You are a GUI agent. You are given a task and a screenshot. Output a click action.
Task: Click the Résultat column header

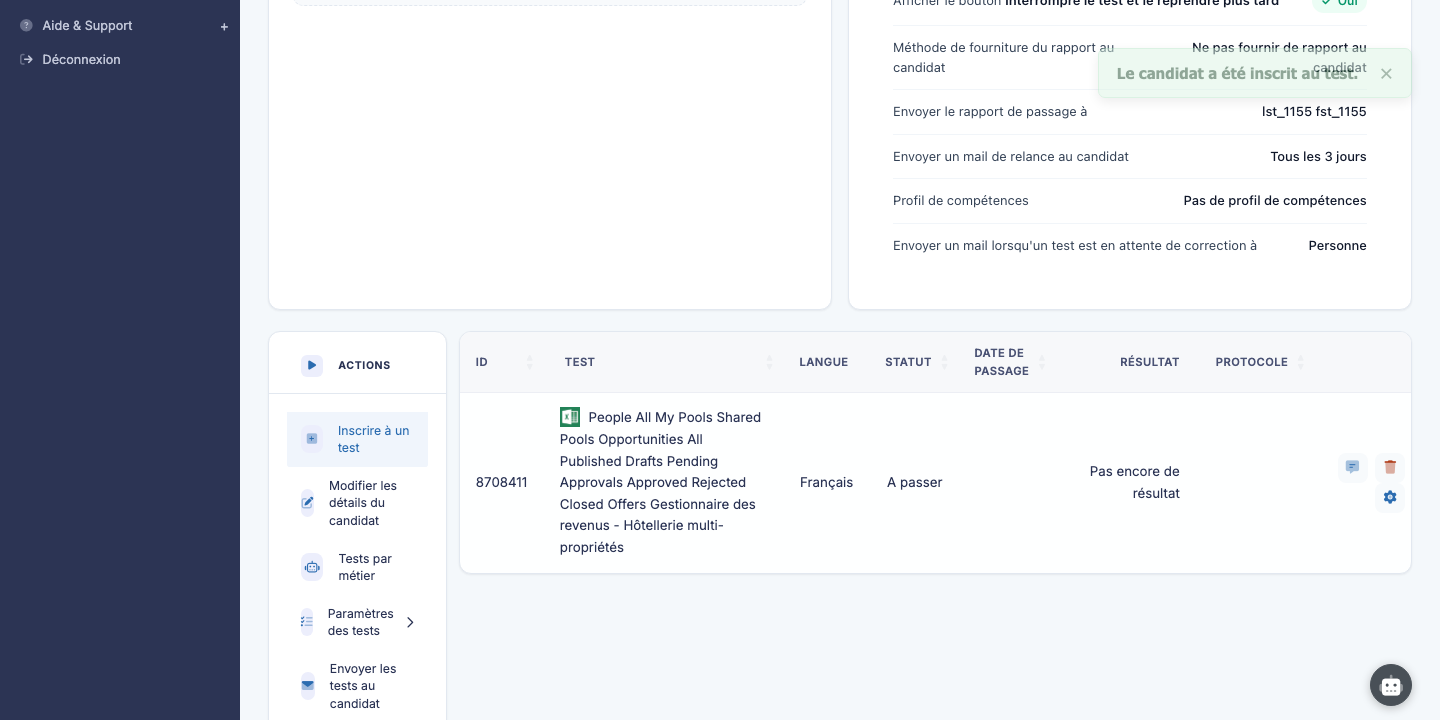(1150, 362)
